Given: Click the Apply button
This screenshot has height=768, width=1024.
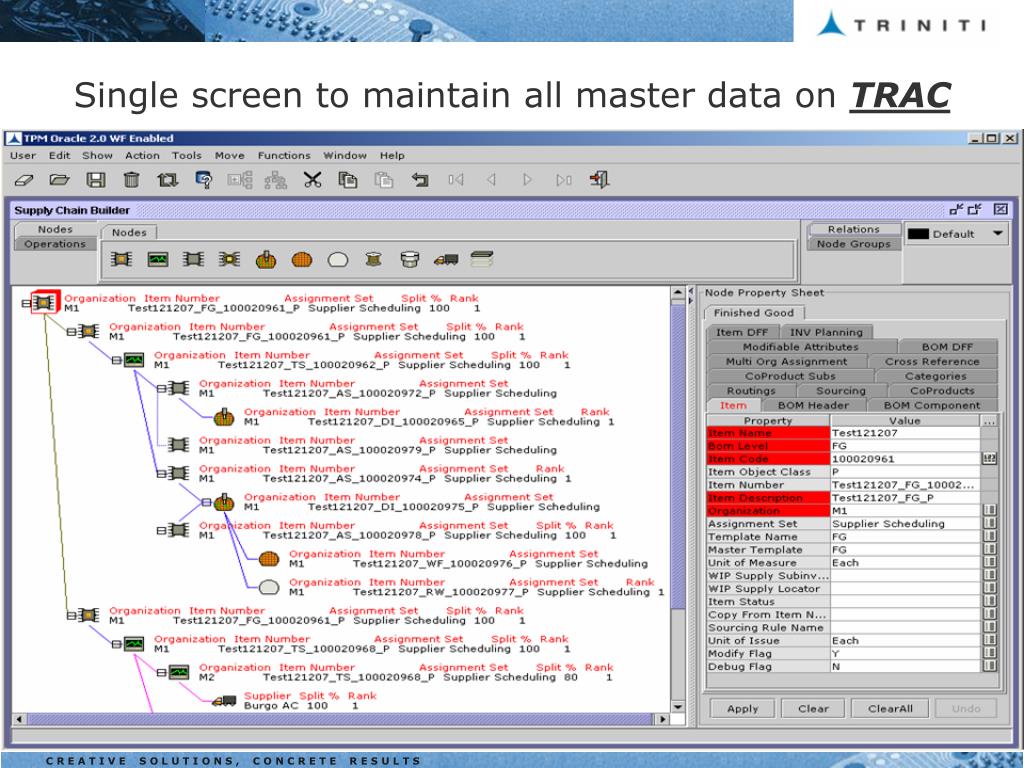Looking at the screenshot, I should pos(743,709).
